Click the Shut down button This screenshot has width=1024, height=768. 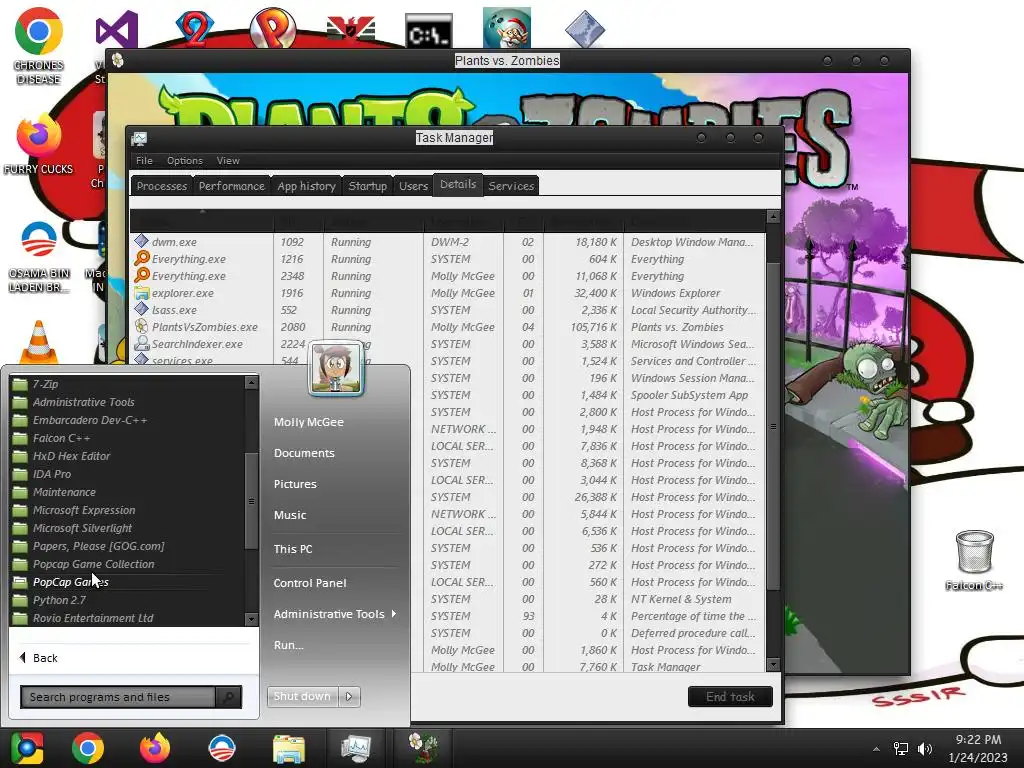[302, 696]
